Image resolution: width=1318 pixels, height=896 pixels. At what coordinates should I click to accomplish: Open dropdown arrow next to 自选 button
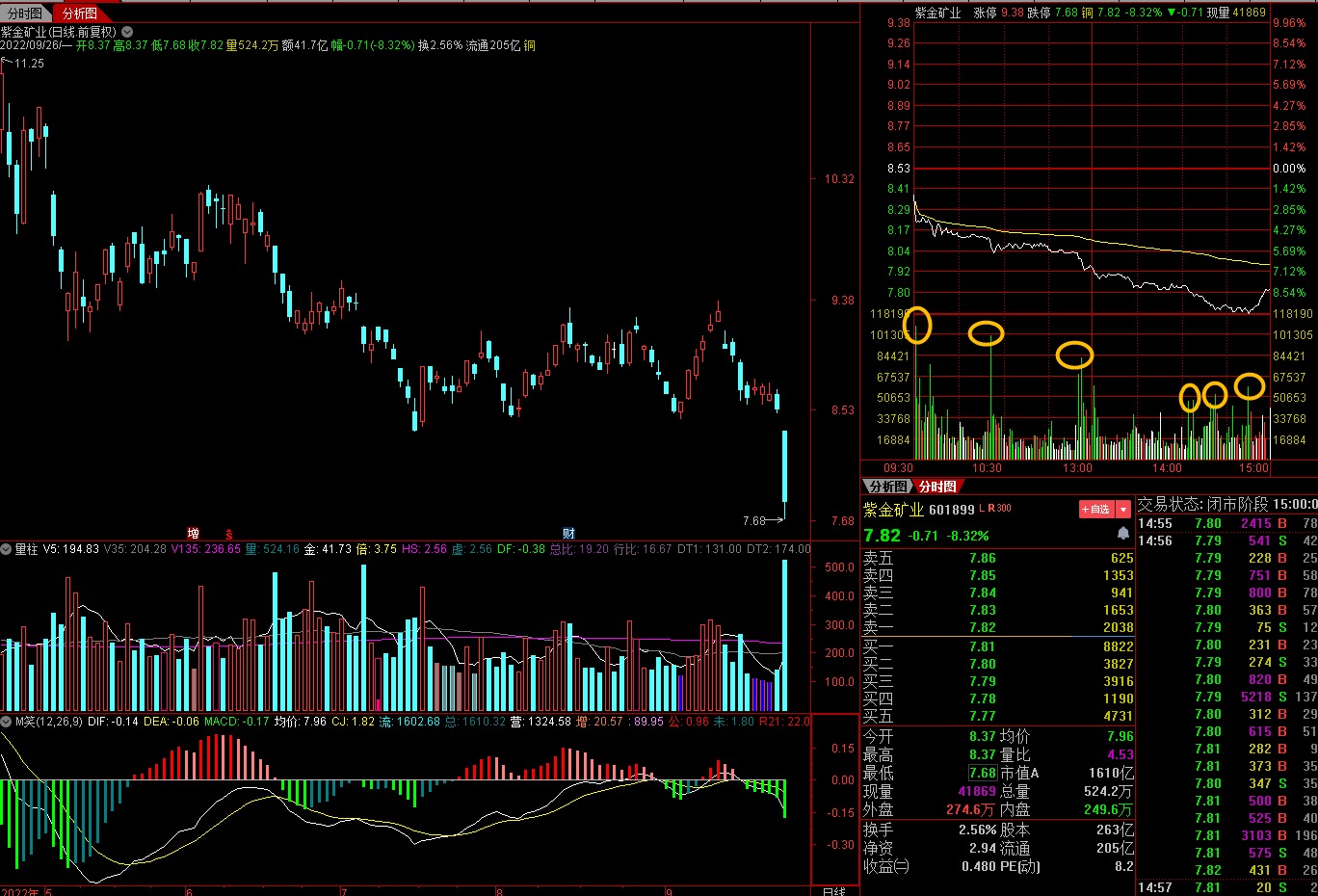[1123, 510]
